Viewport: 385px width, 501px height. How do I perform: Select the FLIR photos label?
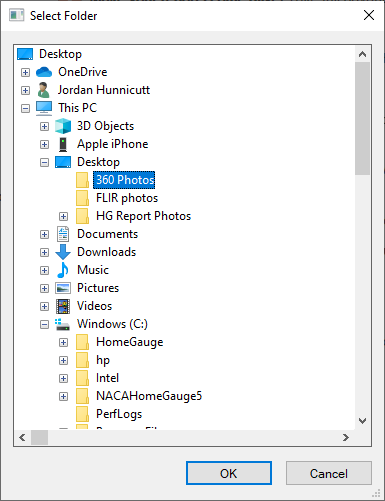tap(127, 198)
